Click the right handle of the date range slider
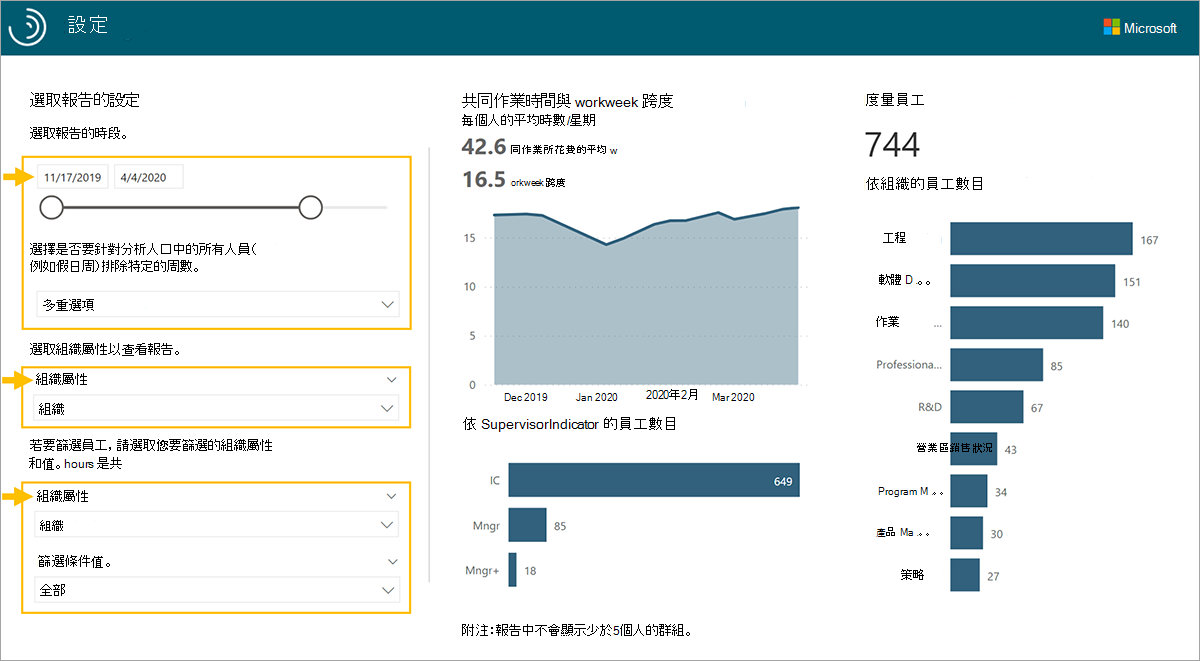Screen dimensions: 1200x661 tap(310, 207)
